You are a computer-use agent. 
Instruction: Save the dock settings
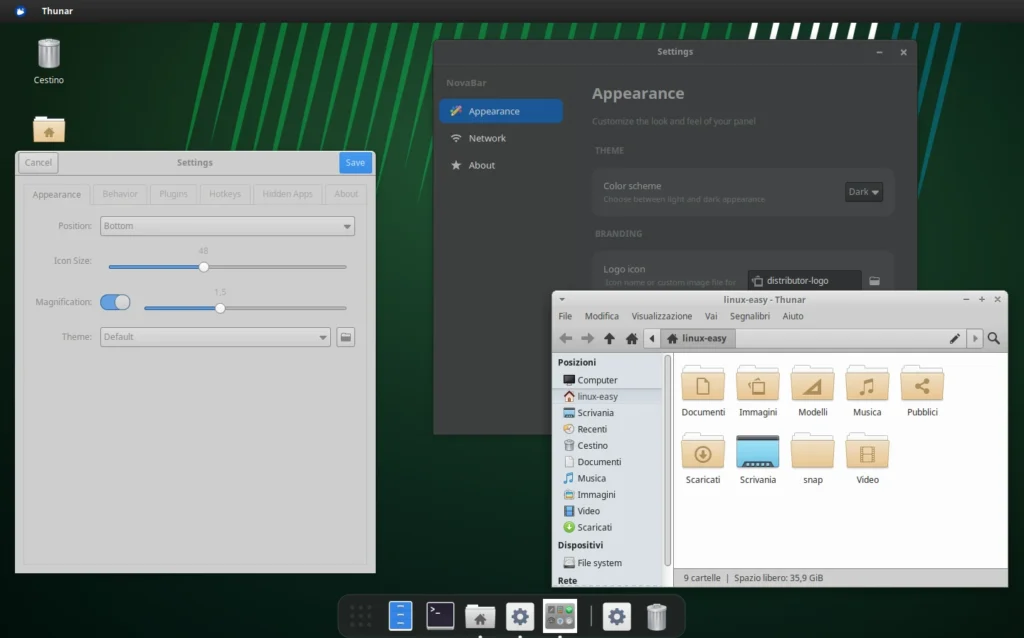355,161
